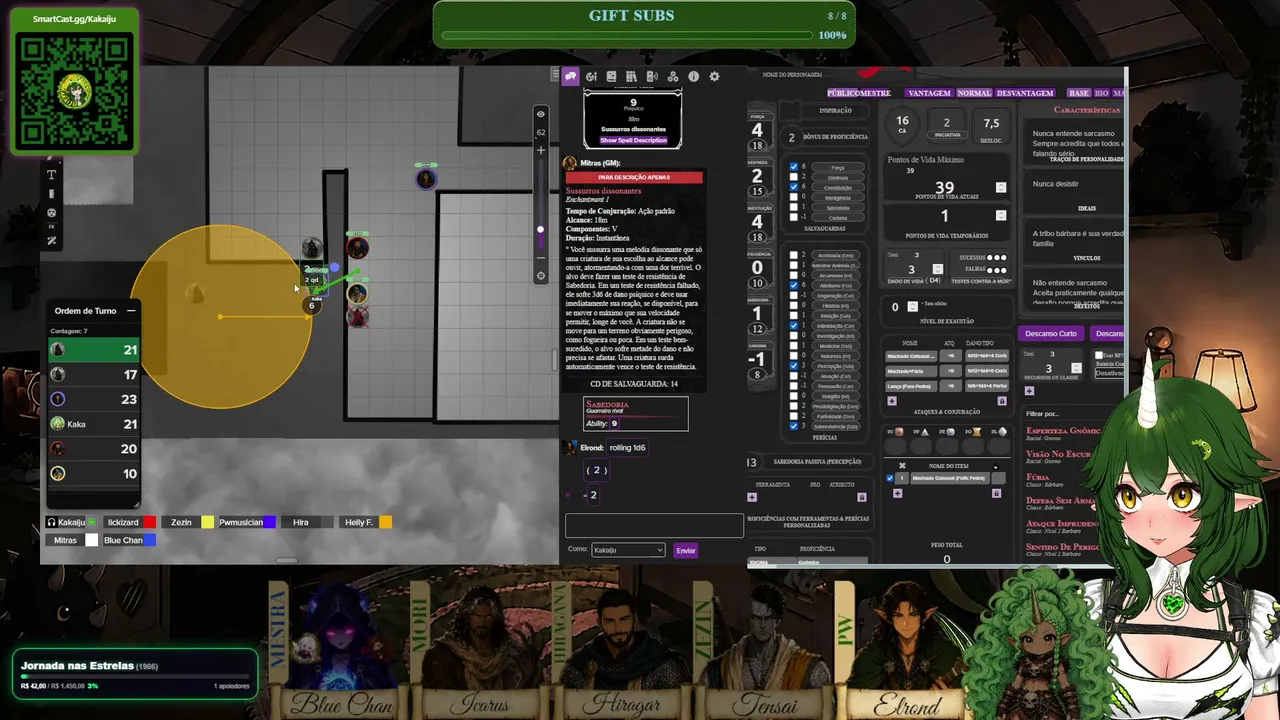Open the Compendium books icon
This screenshot has width=1280, height=720.
coord(631,76)
